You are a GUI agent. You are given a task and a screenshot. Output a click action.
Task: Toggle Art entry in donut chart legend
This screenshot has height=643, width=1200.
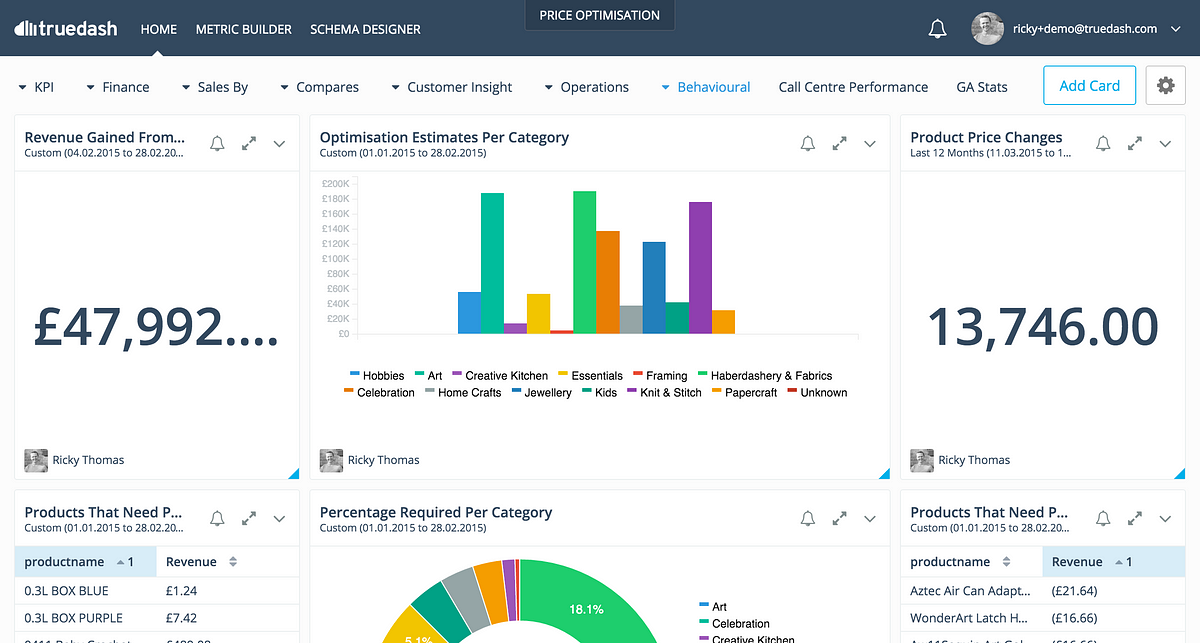tap(714, 607)
